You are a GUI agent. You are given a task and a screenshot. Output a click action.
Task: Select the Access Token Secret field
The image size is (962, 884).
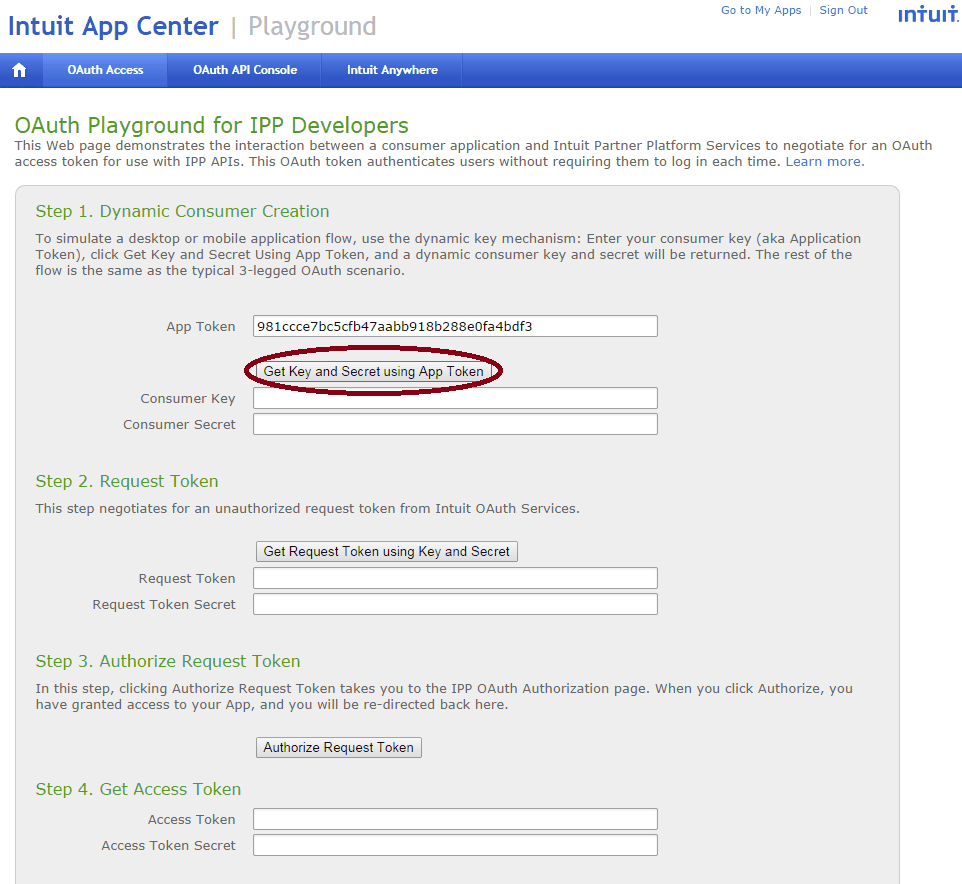point(455,845)
